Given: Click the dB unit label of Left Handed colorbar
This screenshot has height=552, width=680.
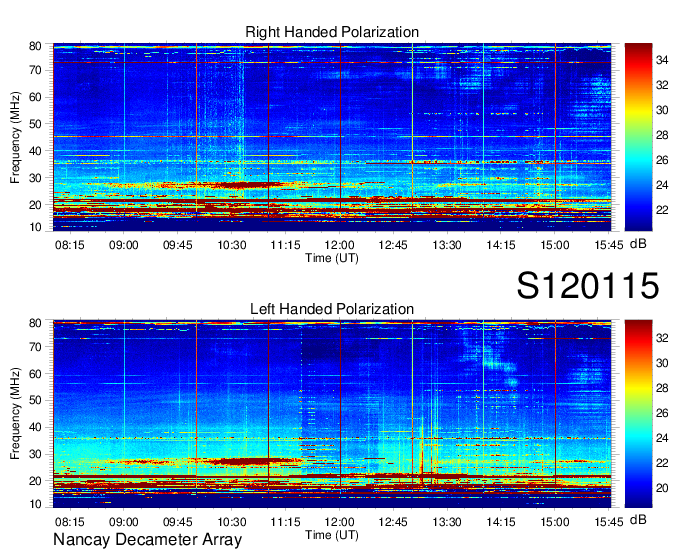Looking at the screenshot, I should 638,519.
